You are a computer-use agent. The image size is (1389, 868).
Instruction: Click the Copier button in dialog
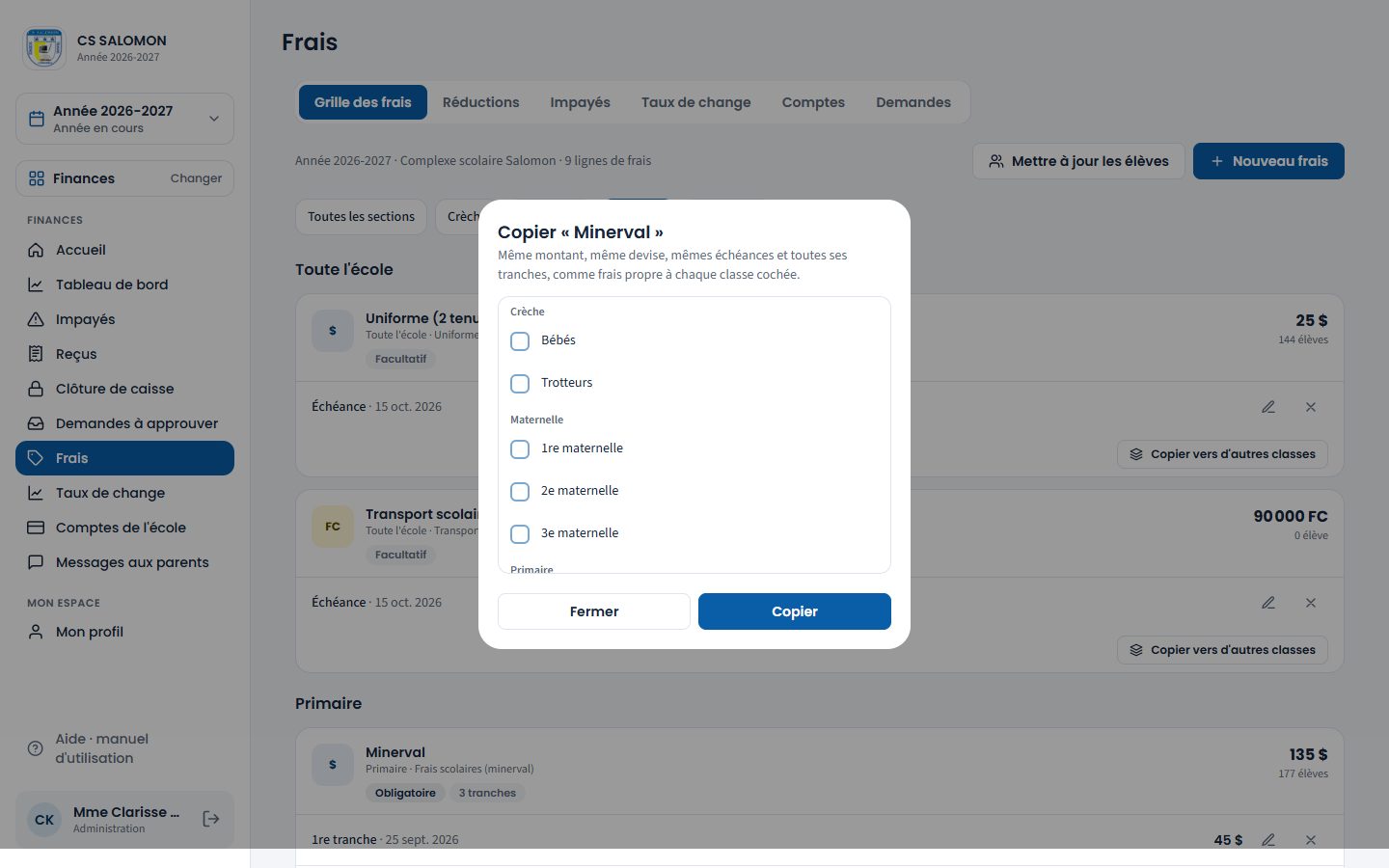(795, 611)
